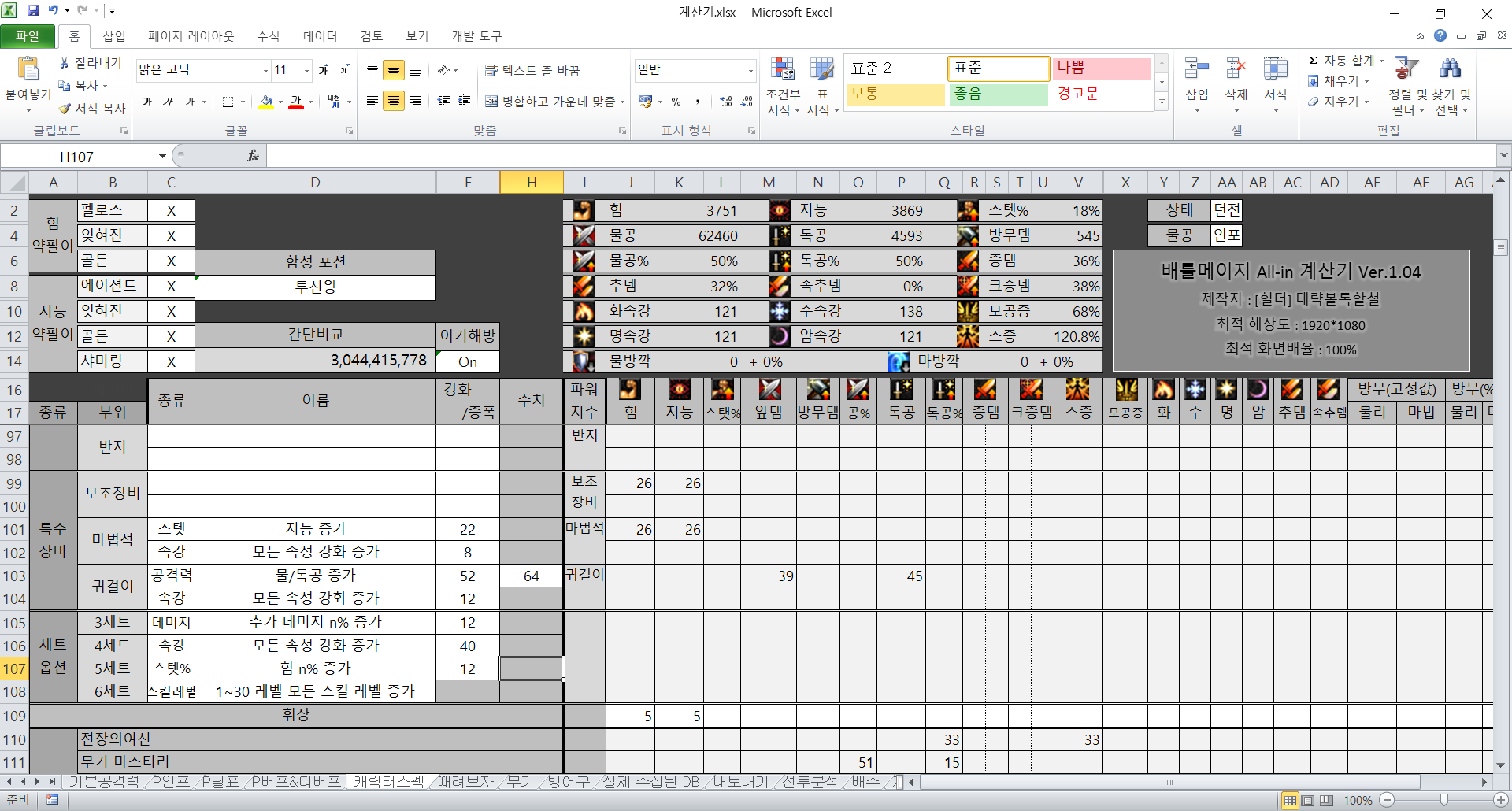Expand the number format dropdown (일반)
The height and width of the screenshot is (811, 1512).
tap(750, 71)
